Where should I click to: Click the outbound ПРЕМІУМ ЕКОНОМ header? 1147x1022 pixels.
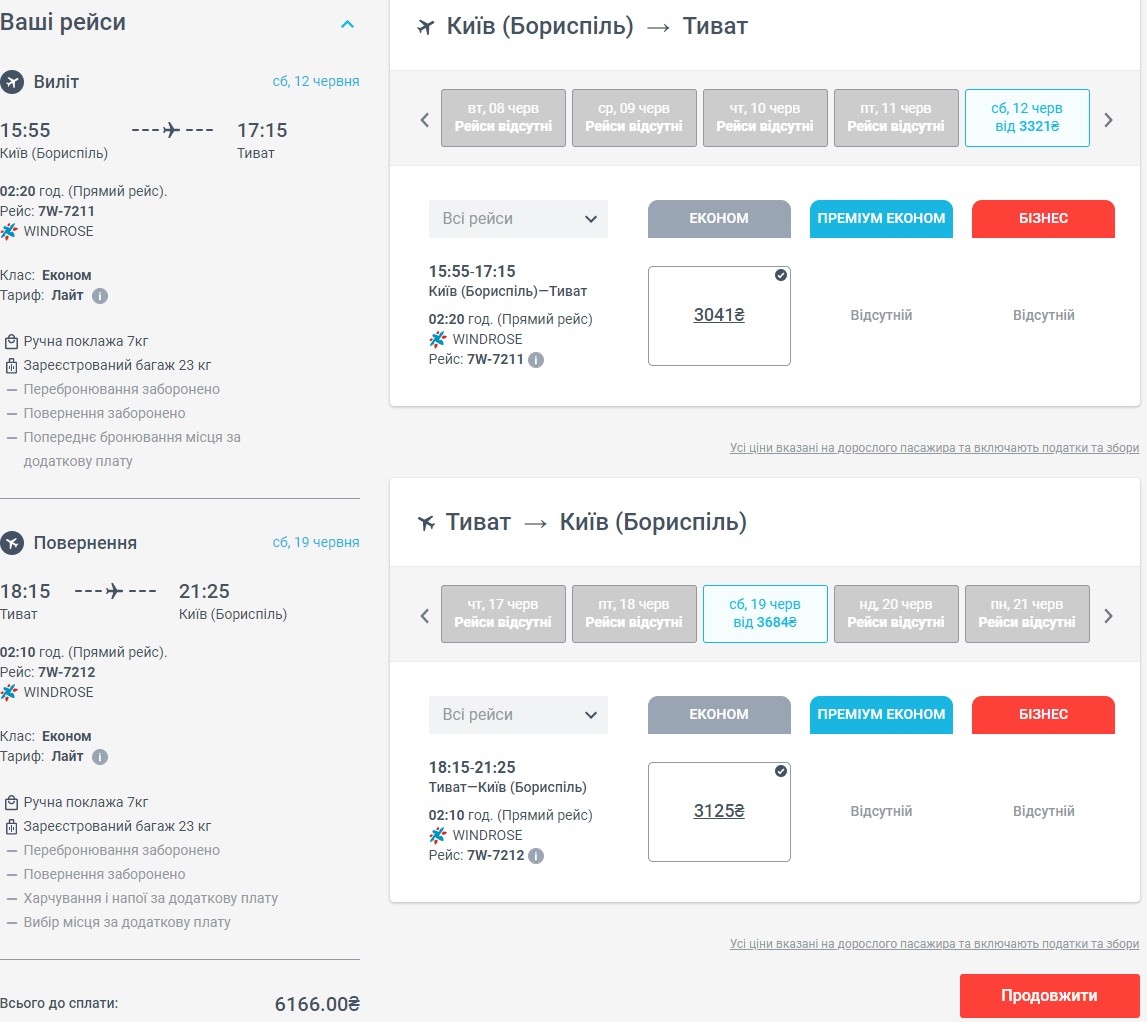coord(881,219)
